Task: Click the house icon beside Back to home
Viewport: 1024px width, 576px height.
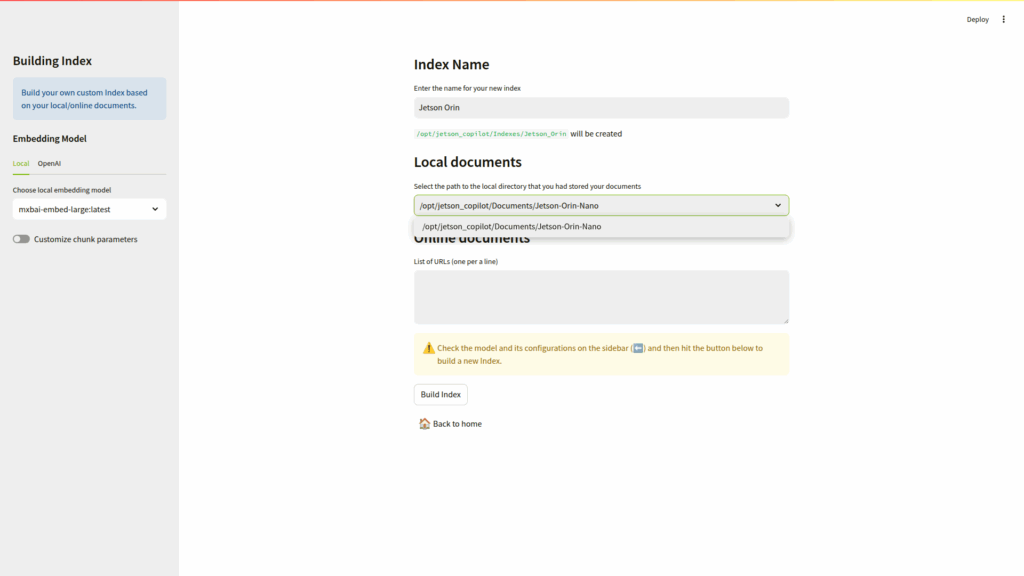Action: point(424,424)
